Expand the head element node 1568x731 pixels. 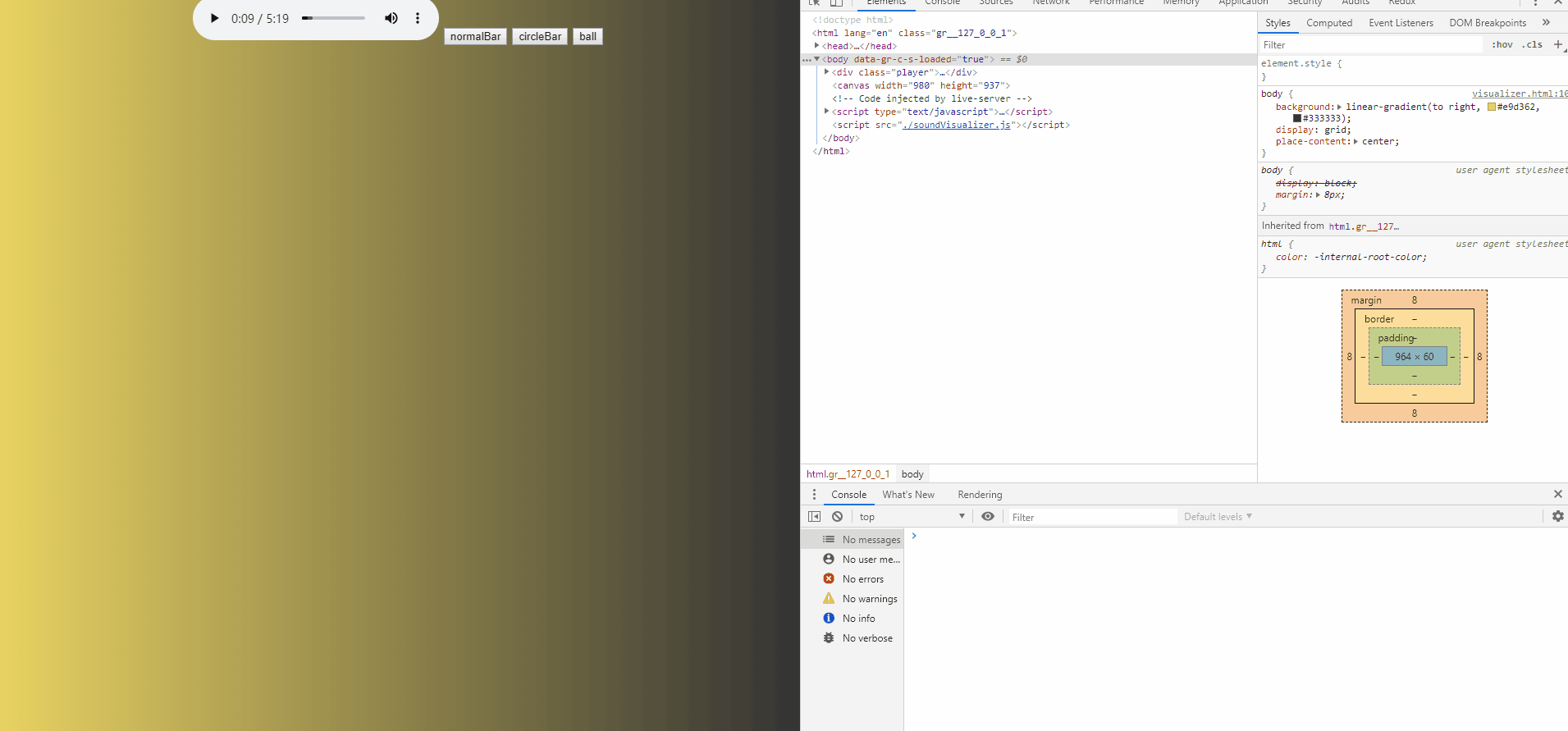(x=816, y=45)
